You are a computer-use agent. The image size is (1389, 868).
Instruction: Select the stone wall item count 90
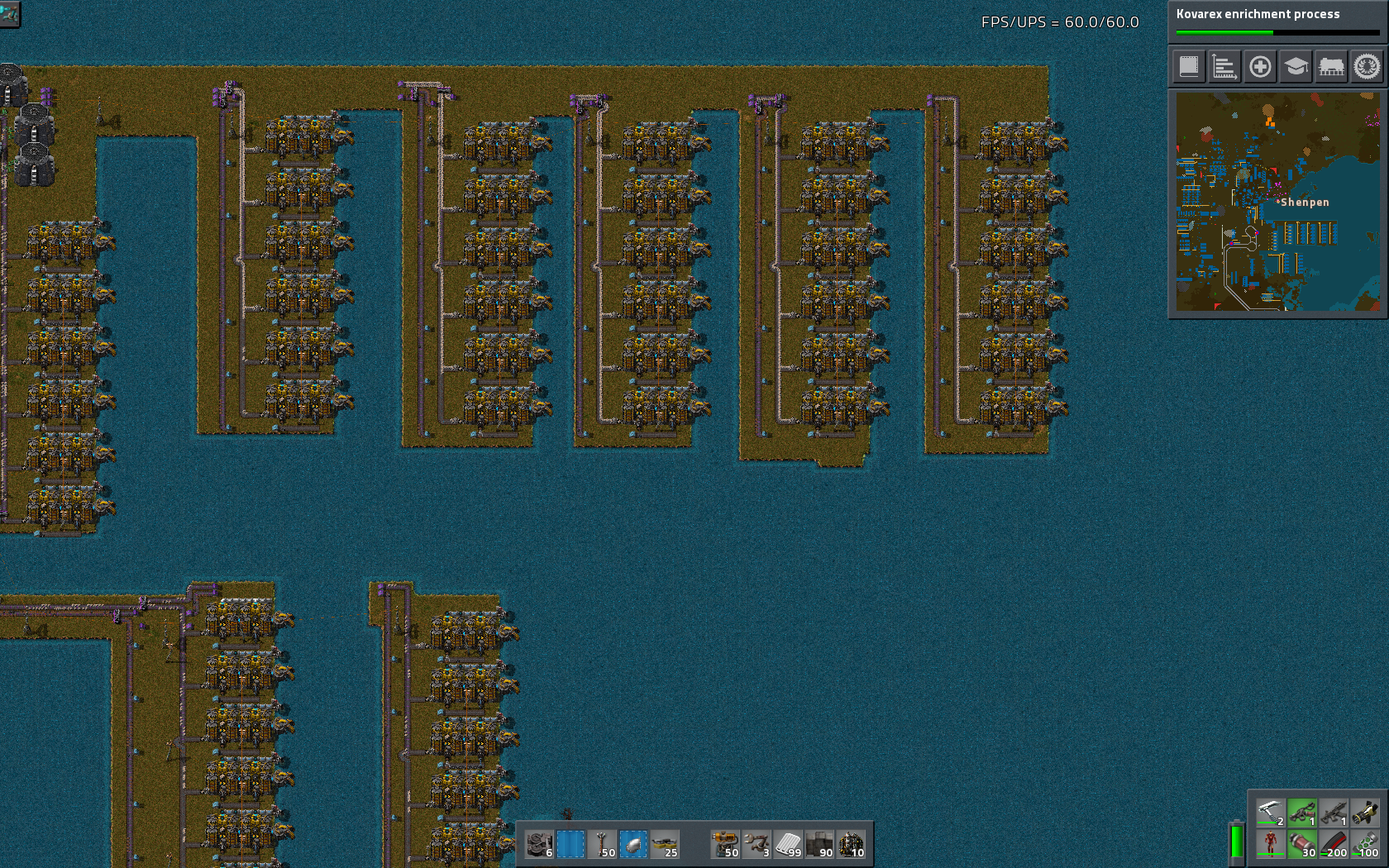coord(819,845)
